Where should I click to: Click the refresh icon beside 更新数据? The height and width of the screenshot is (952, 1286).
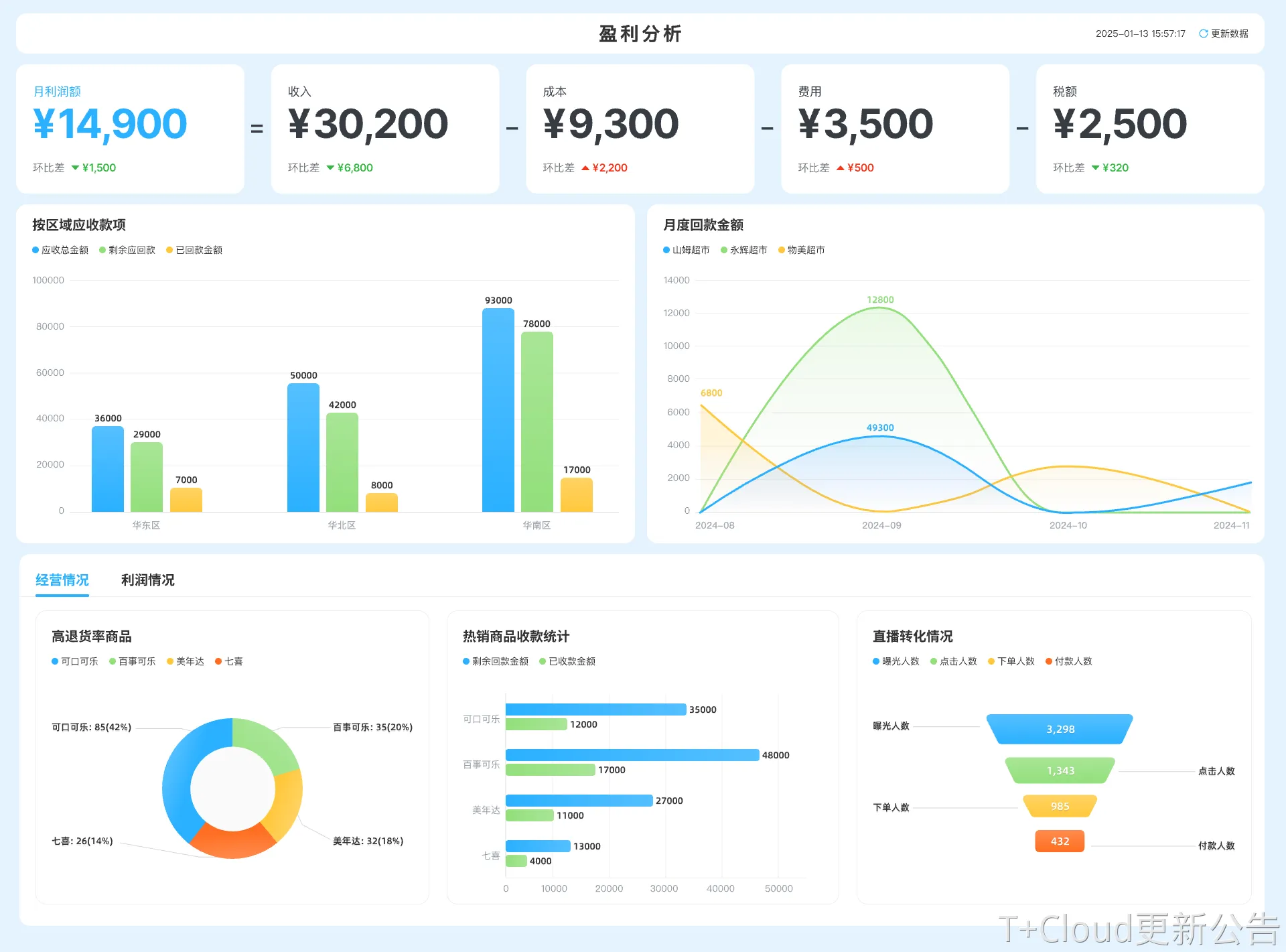1203,33
